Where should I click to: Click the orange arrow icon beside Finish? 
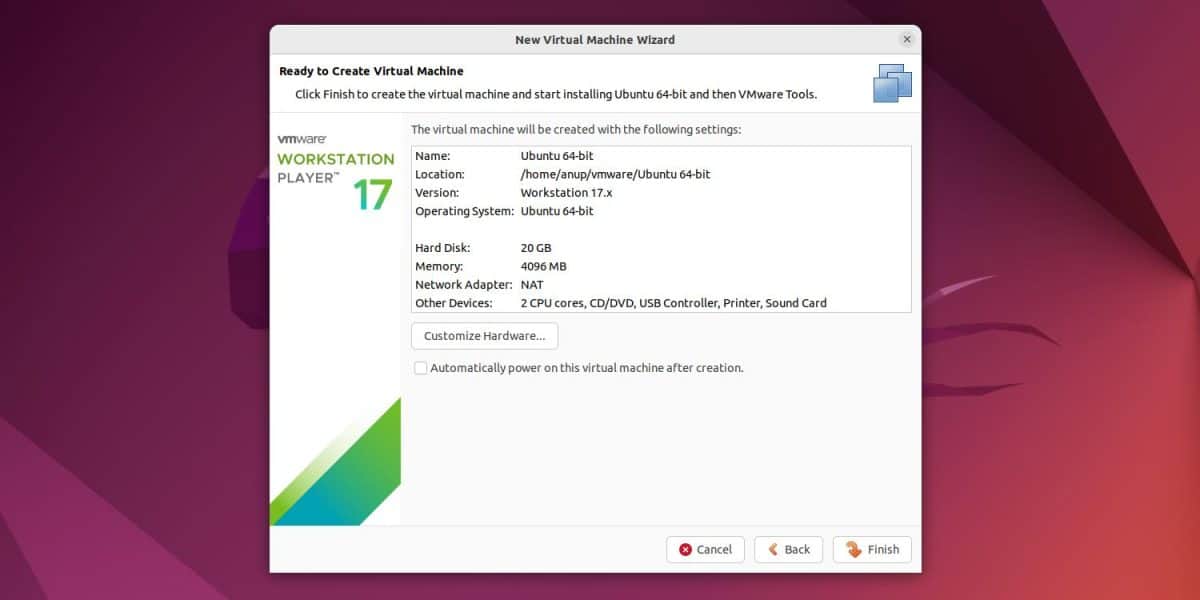tap(852, 549)
